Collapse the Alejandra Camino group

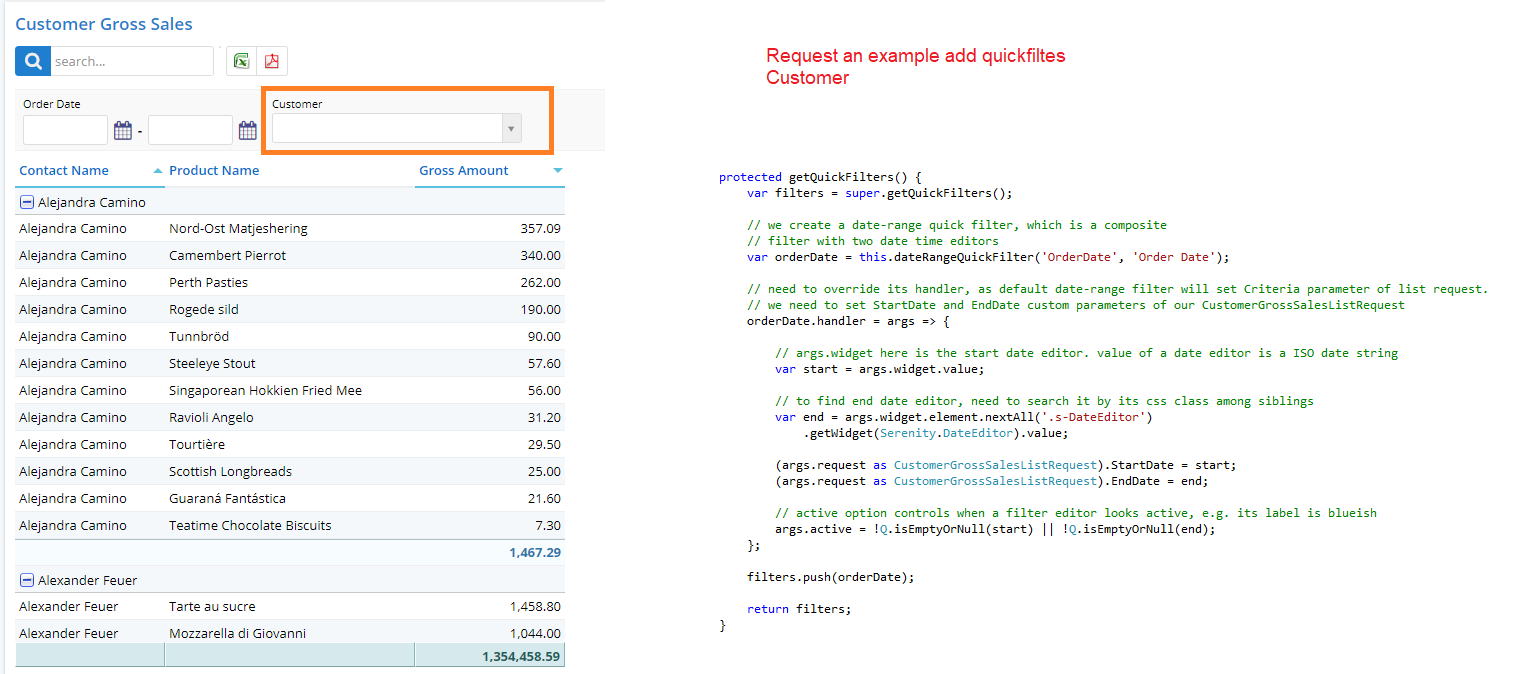(27, 201)
